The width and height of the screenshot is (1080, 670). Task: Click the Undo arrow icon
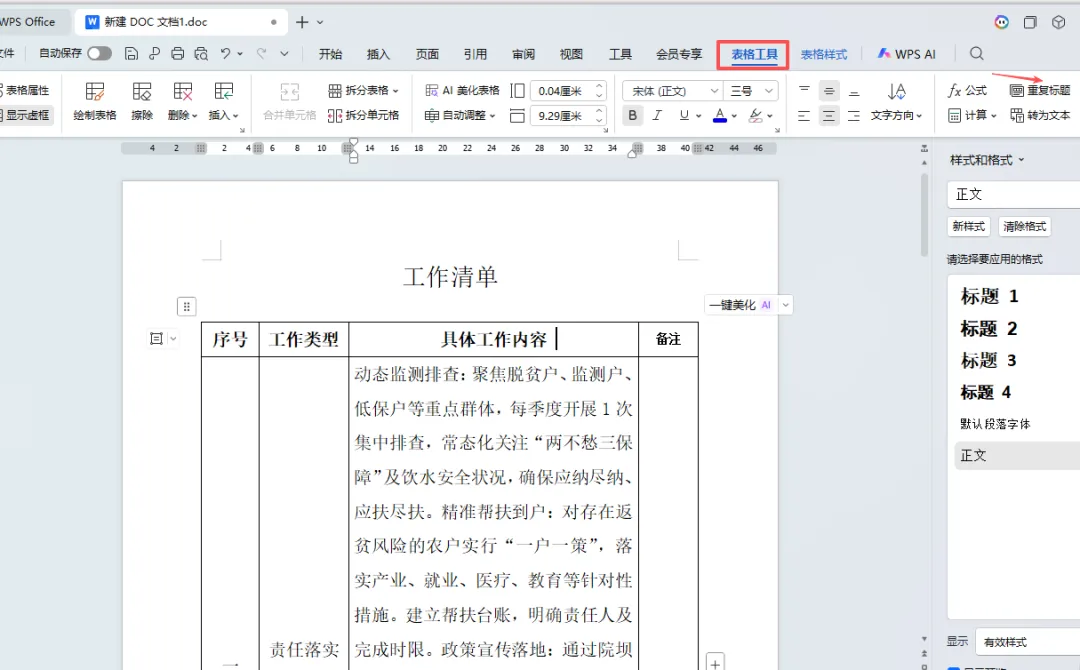225,54
